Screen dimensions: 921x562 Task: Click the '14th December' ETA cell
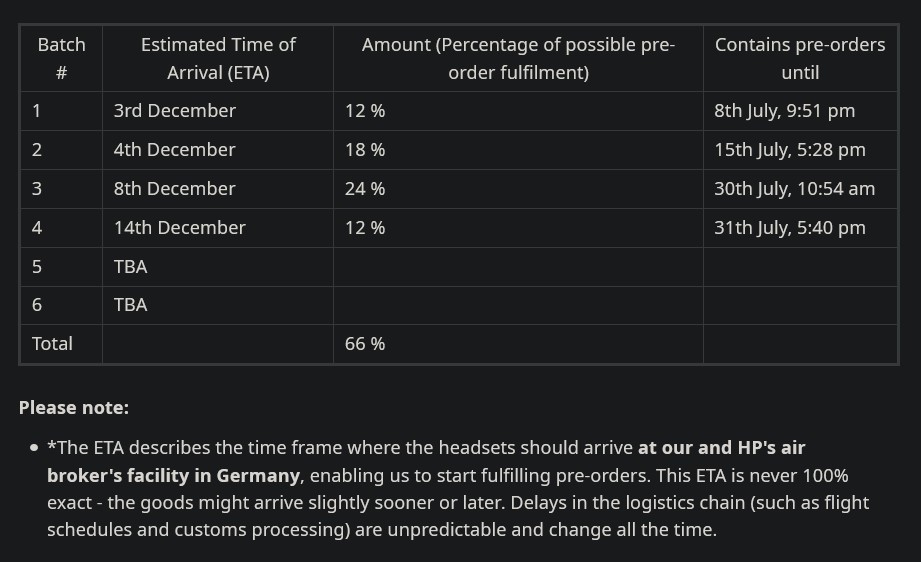pyautogui.click(x=218, y=228)
